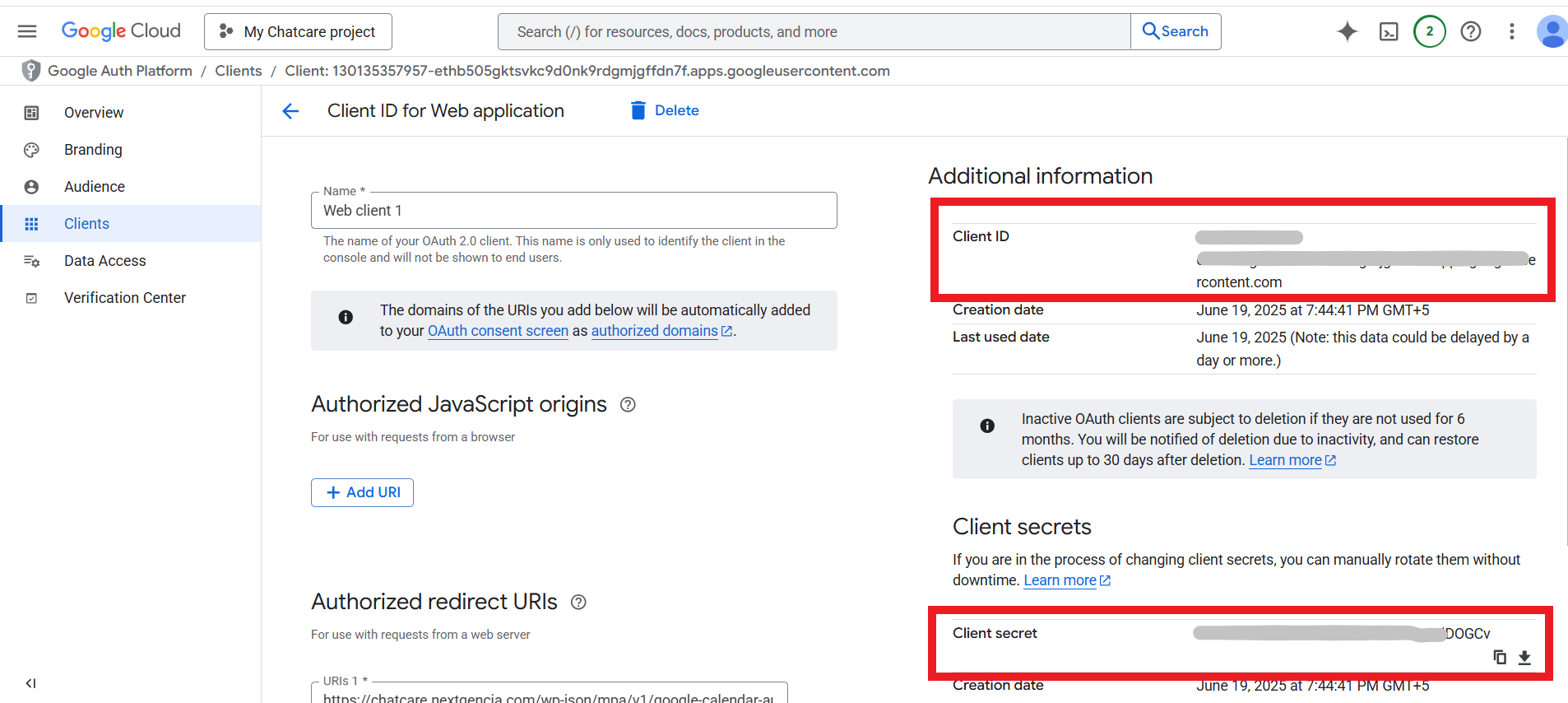1568x703 pixels.
Task: Add URI under JavaScript origins
Action: 362,492
